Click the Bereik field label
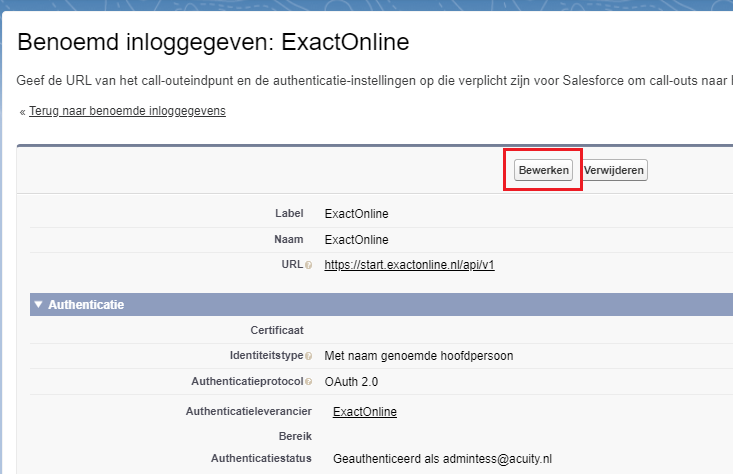Image resolution: width=733 pixels, height=474 pixels. point(295,436)
